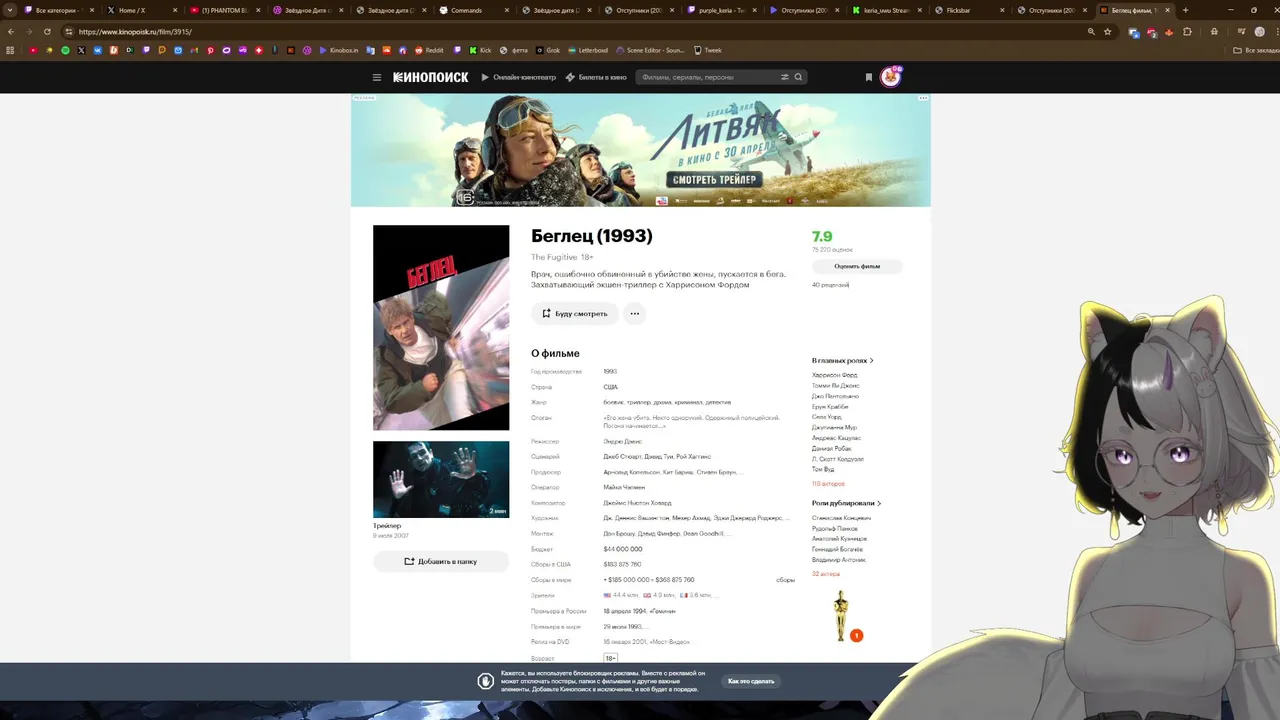Bookmark this page with star icon
The image size is (1280, 720).
(1107, 32)
